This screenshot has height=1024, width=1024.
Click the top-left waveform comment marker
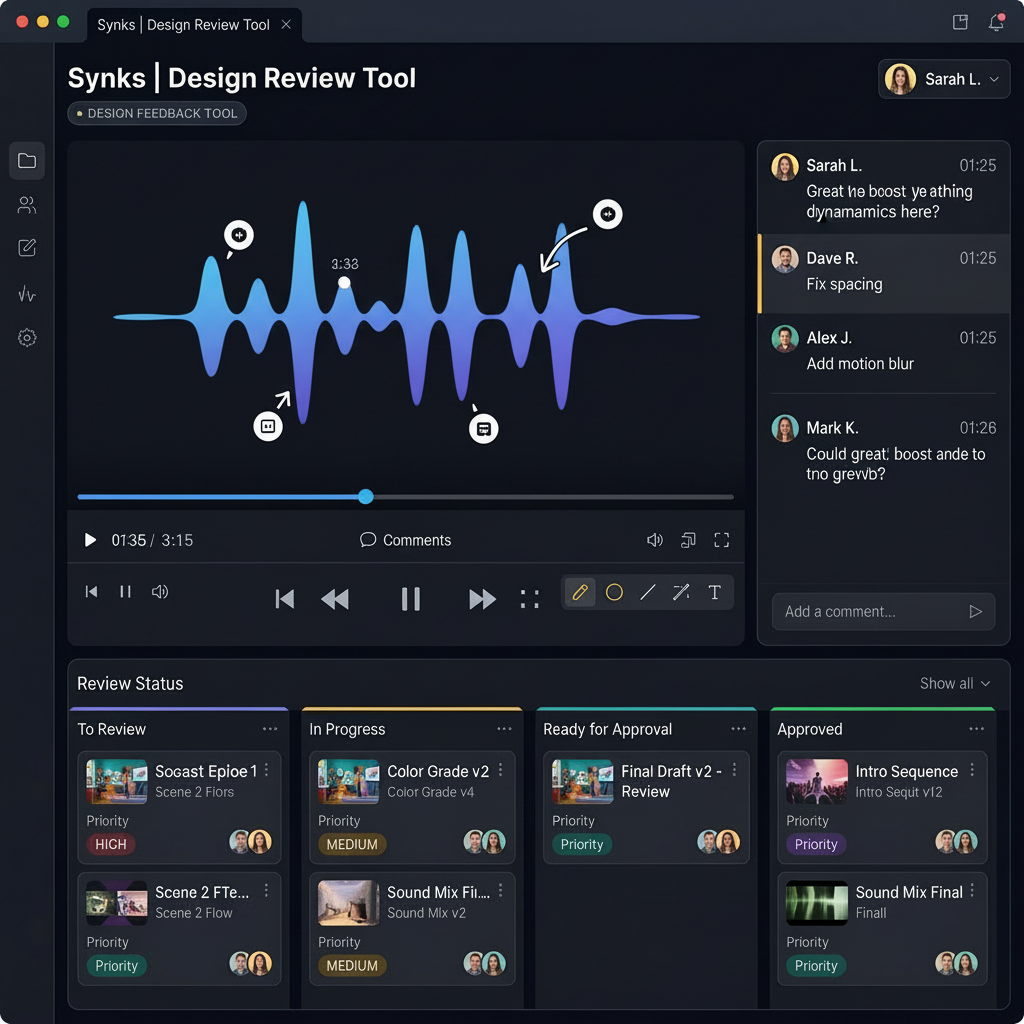coord(239,235)
